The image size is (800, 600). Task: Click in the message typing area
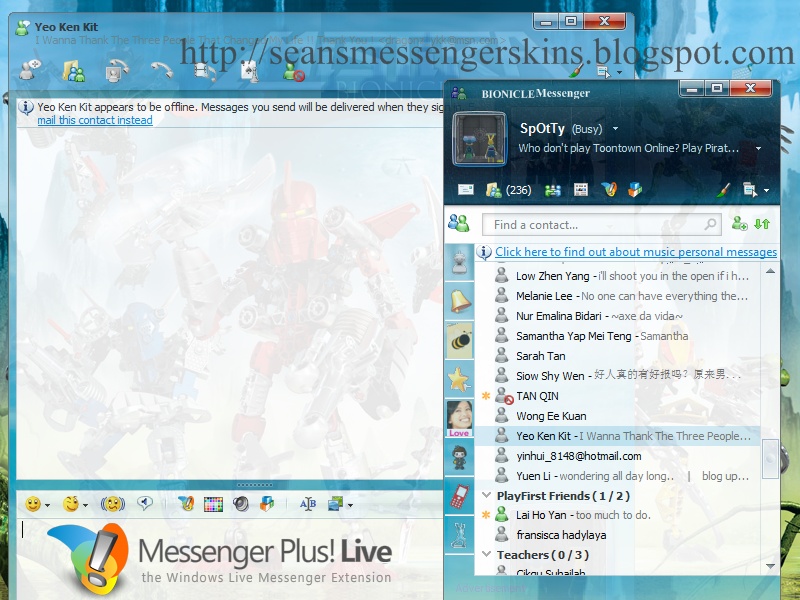click(x=230, y=559)
